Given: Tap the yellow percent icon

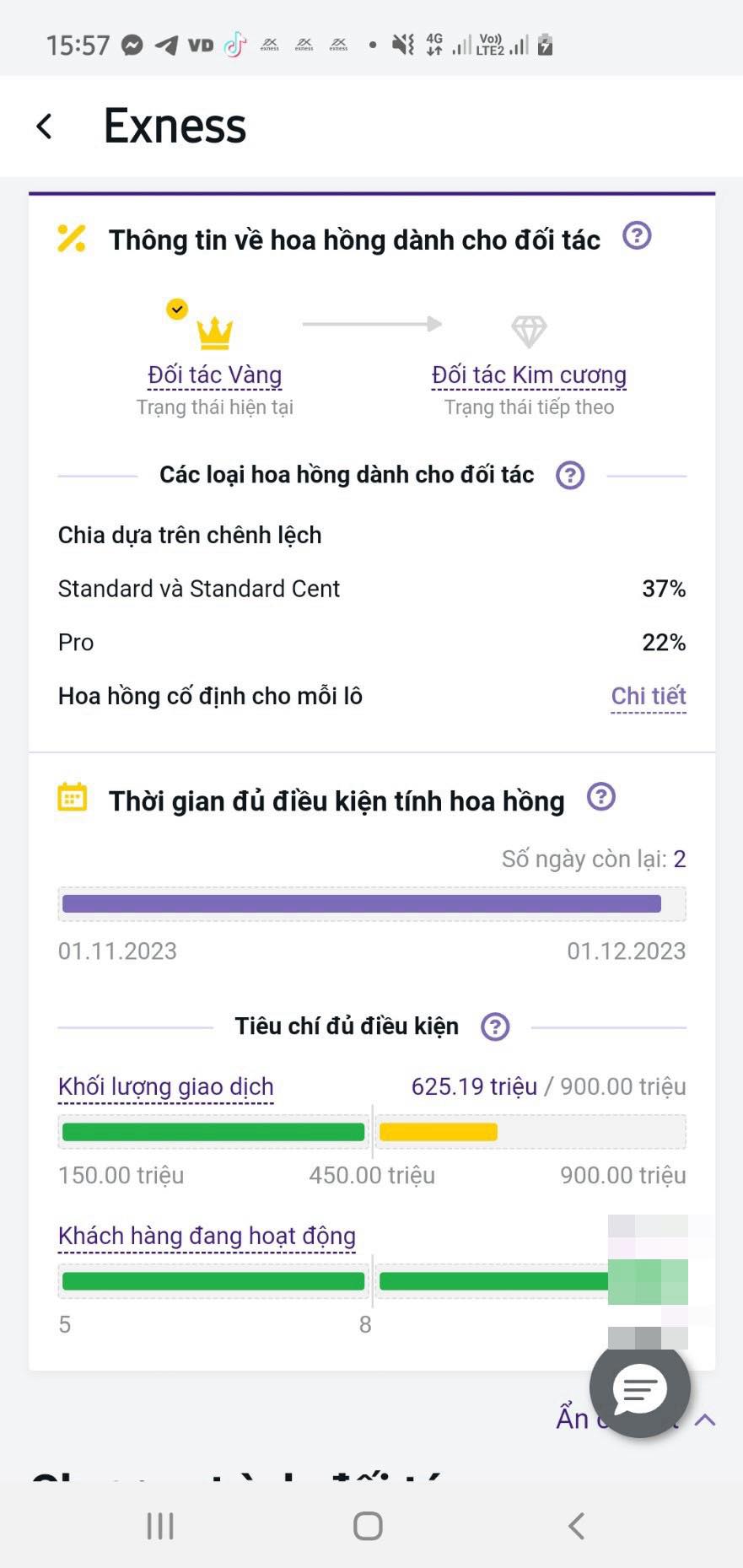Looking at the screenshot, I should point(72,239).
